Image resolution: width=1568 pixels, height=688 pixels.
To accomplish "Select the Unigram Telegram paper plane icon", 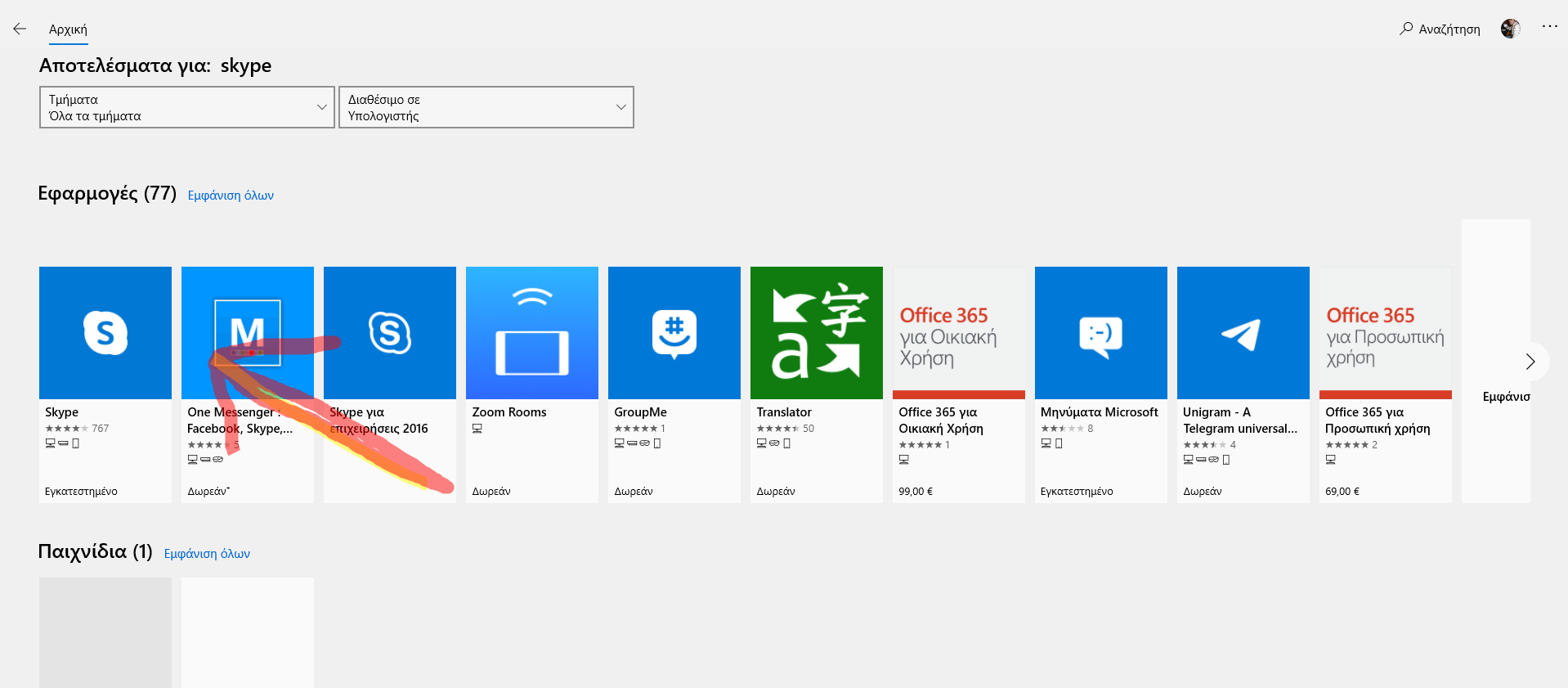I will [x=1243, y=333].
